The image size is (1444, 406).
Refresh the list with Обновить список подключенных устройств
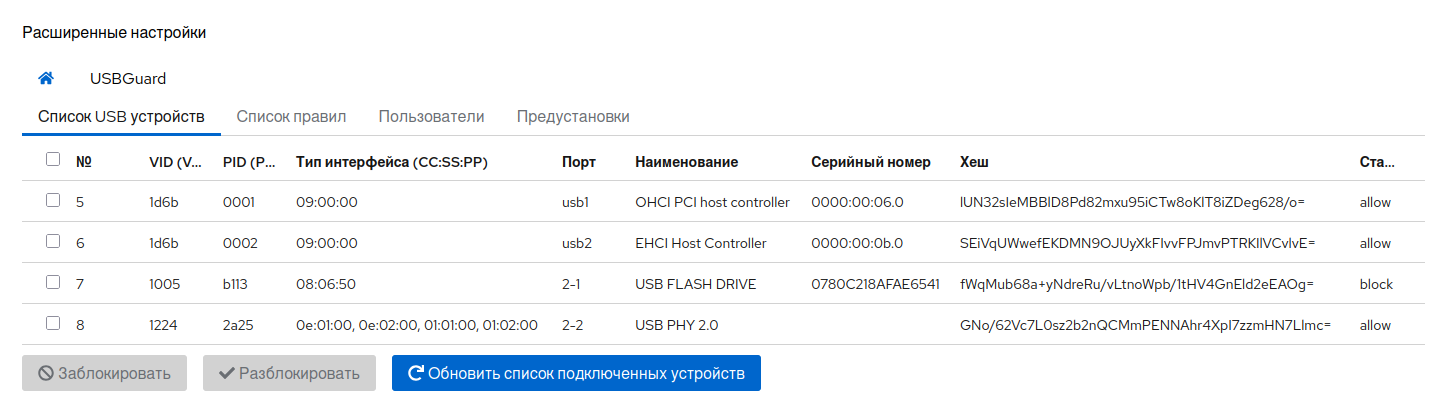pyautogui.click(x=576, y=374)
